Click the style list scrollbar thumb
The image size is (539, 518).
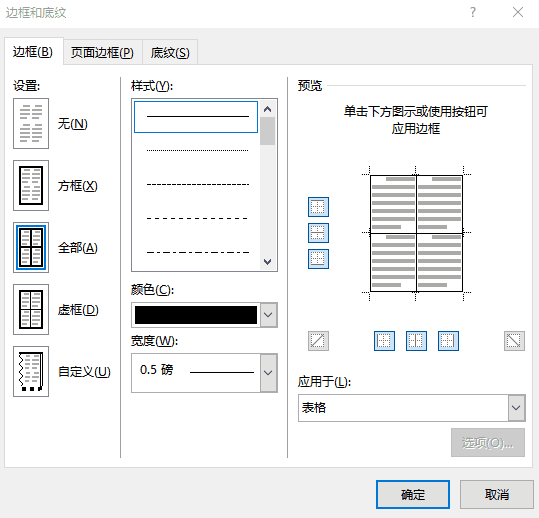(267, 131)
